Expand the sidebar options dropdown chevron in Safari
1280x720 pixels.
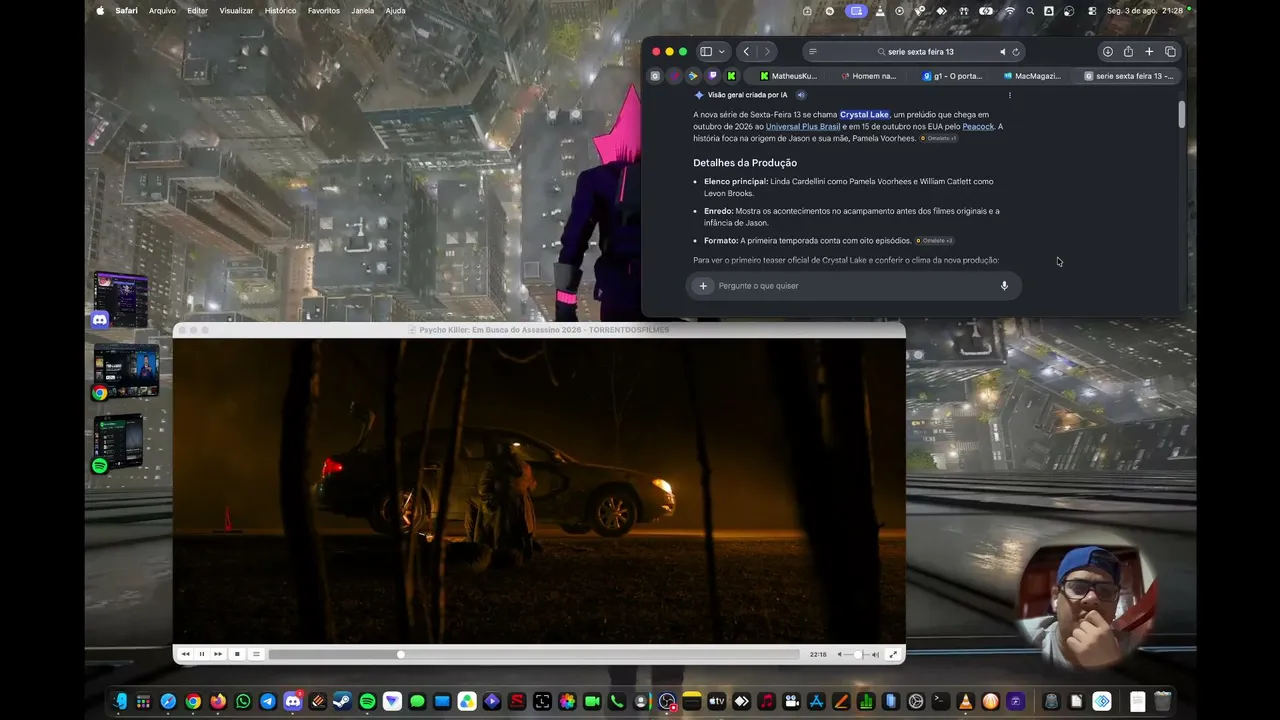point(721,52)
